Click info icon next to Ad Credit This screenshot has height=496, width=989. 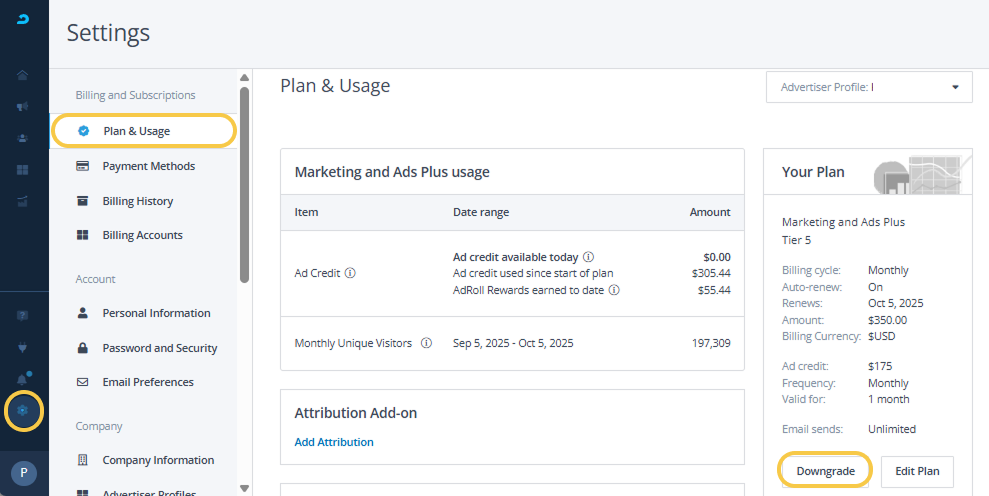pos(350,273)
